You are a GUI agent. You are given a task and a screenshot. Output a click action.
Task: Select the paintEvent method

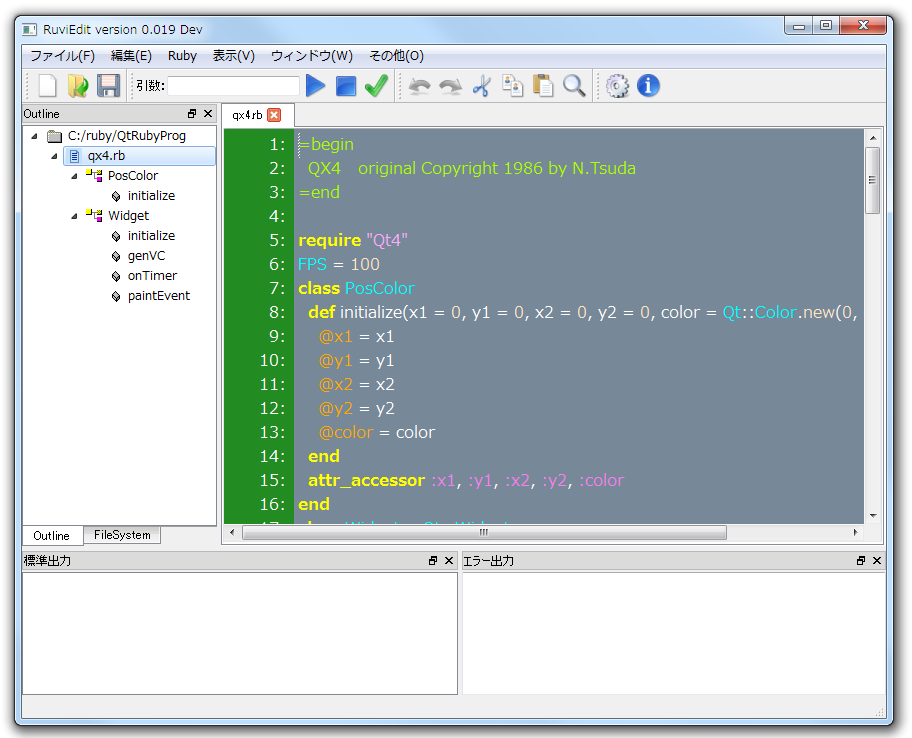pos(158,295)
